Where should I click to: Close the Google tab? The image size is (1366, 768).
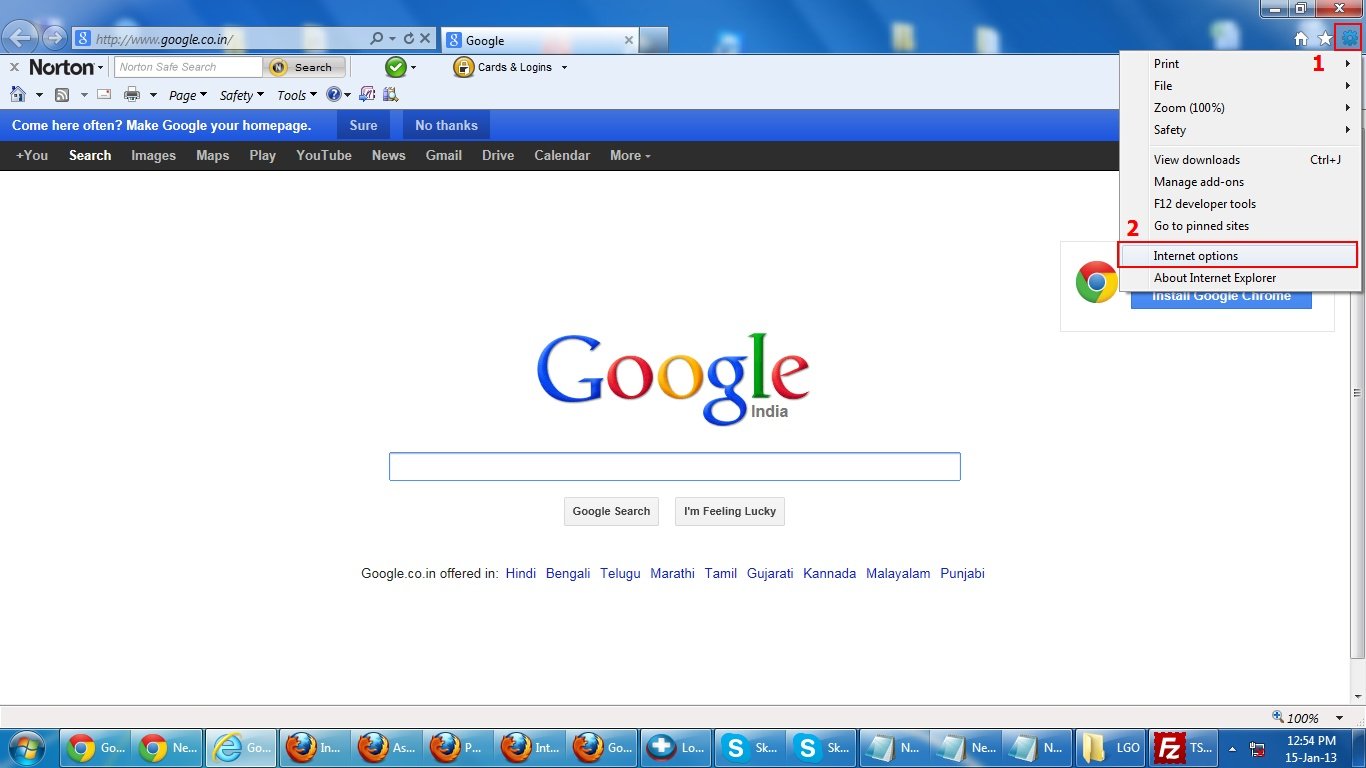pyautogui.click(x=629, y=40)
